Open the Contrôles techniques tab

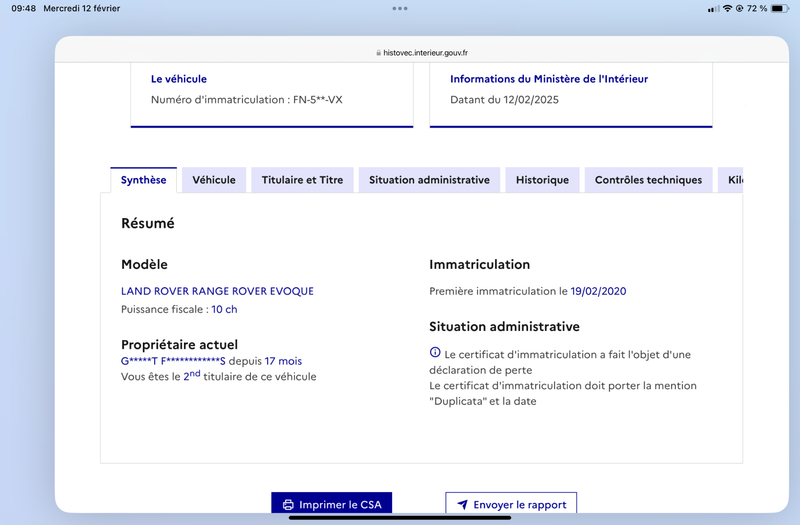pyautogui.click(x=648, y=180)
